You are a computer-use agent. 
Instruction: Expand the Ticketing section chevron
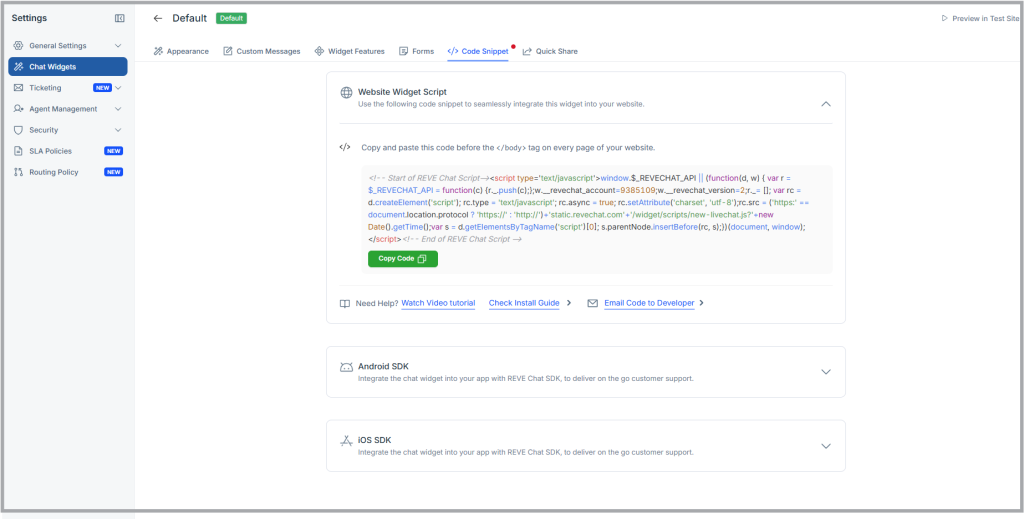[x=118, y=87]
